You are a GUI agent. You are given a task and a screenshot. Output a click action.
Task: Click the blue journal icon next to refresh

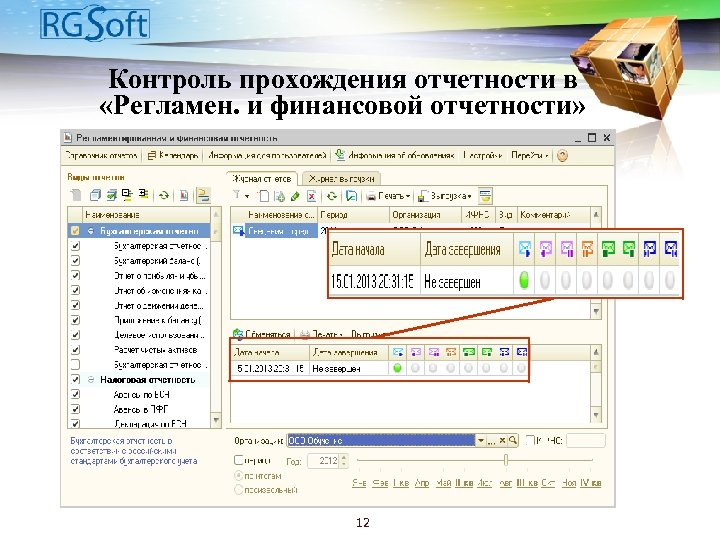351,196
